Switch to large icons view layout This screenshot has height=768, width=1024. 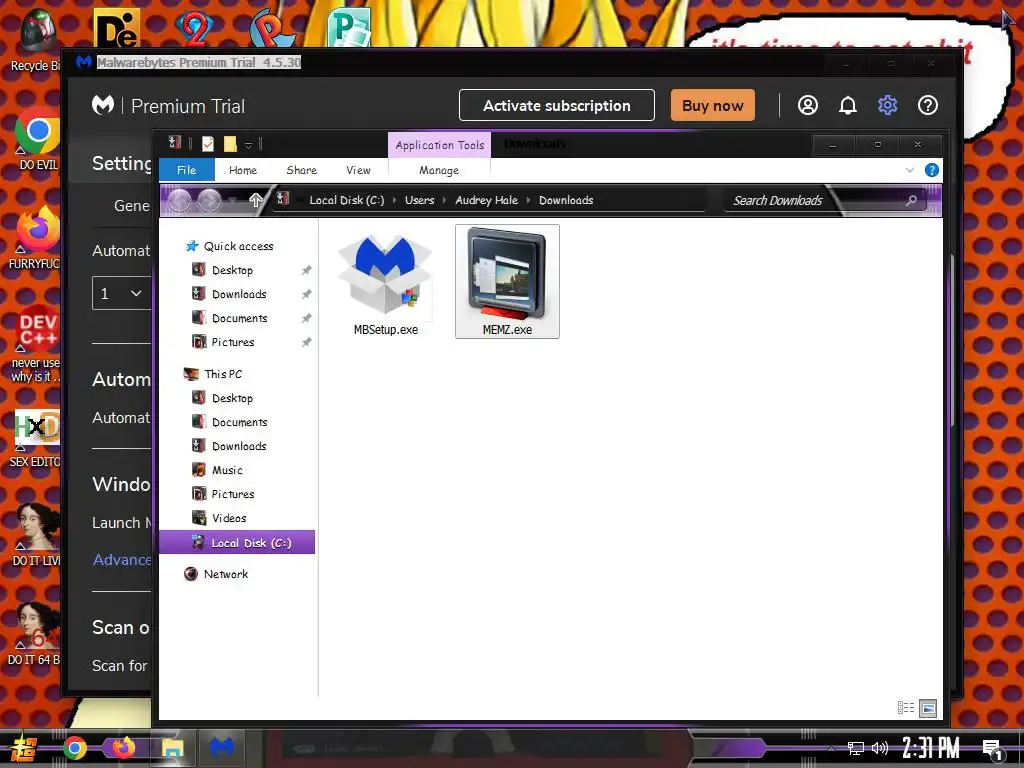tap(928, 708)
